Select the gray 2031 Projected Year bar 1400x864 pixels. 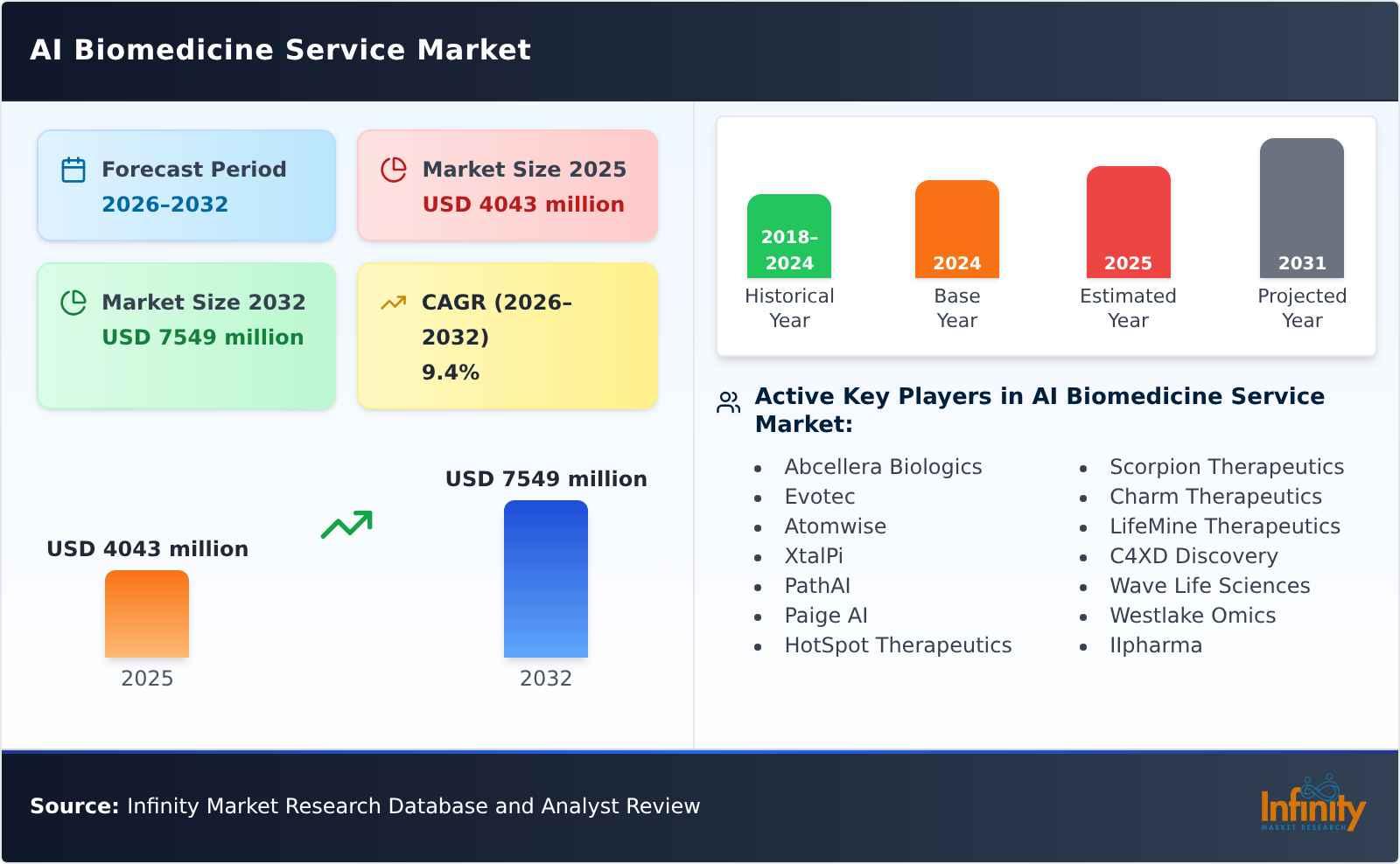pos(1302,208)
